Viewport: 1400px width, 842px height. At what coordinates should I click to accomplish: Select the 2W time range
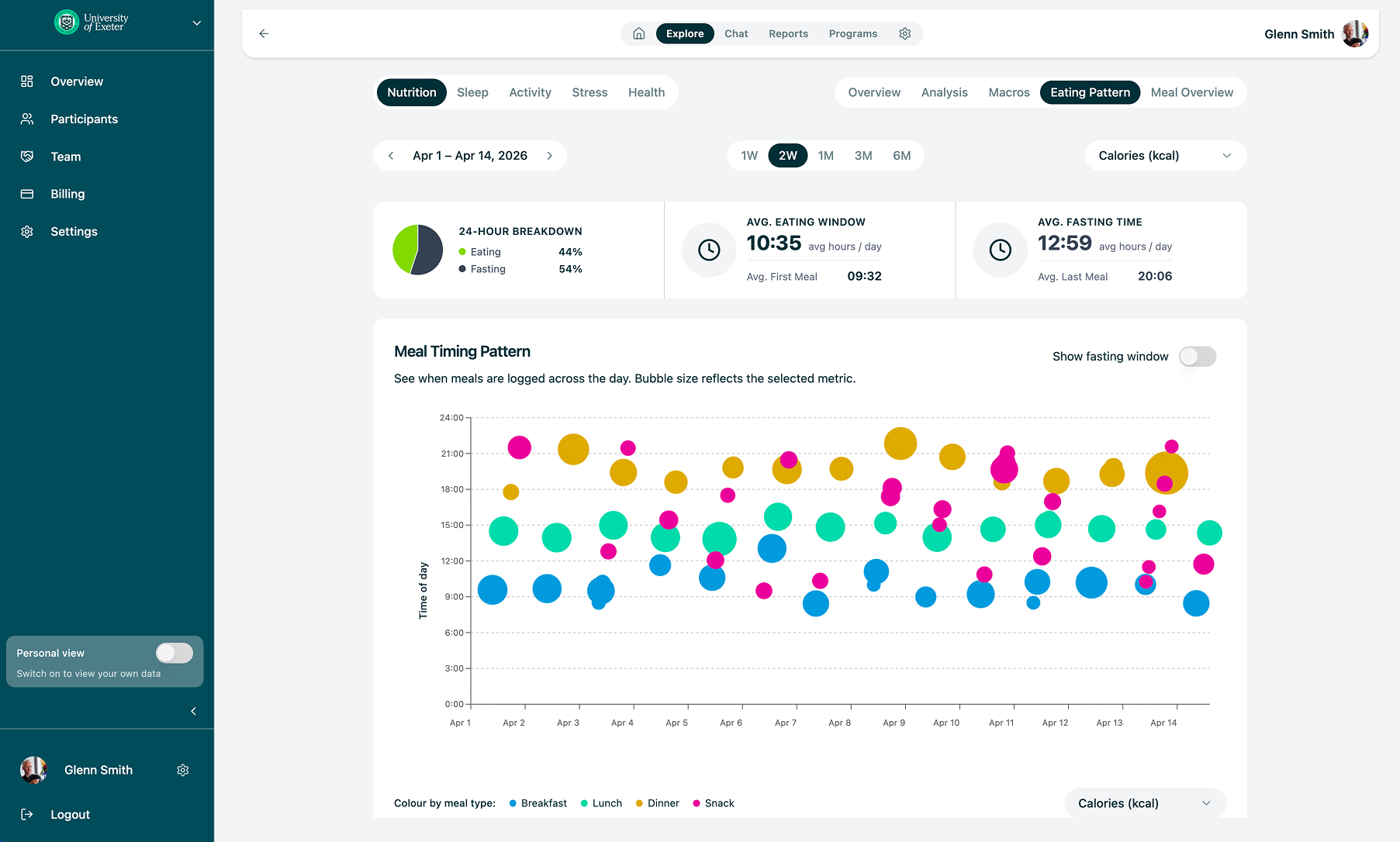click(x=788, y=156)
